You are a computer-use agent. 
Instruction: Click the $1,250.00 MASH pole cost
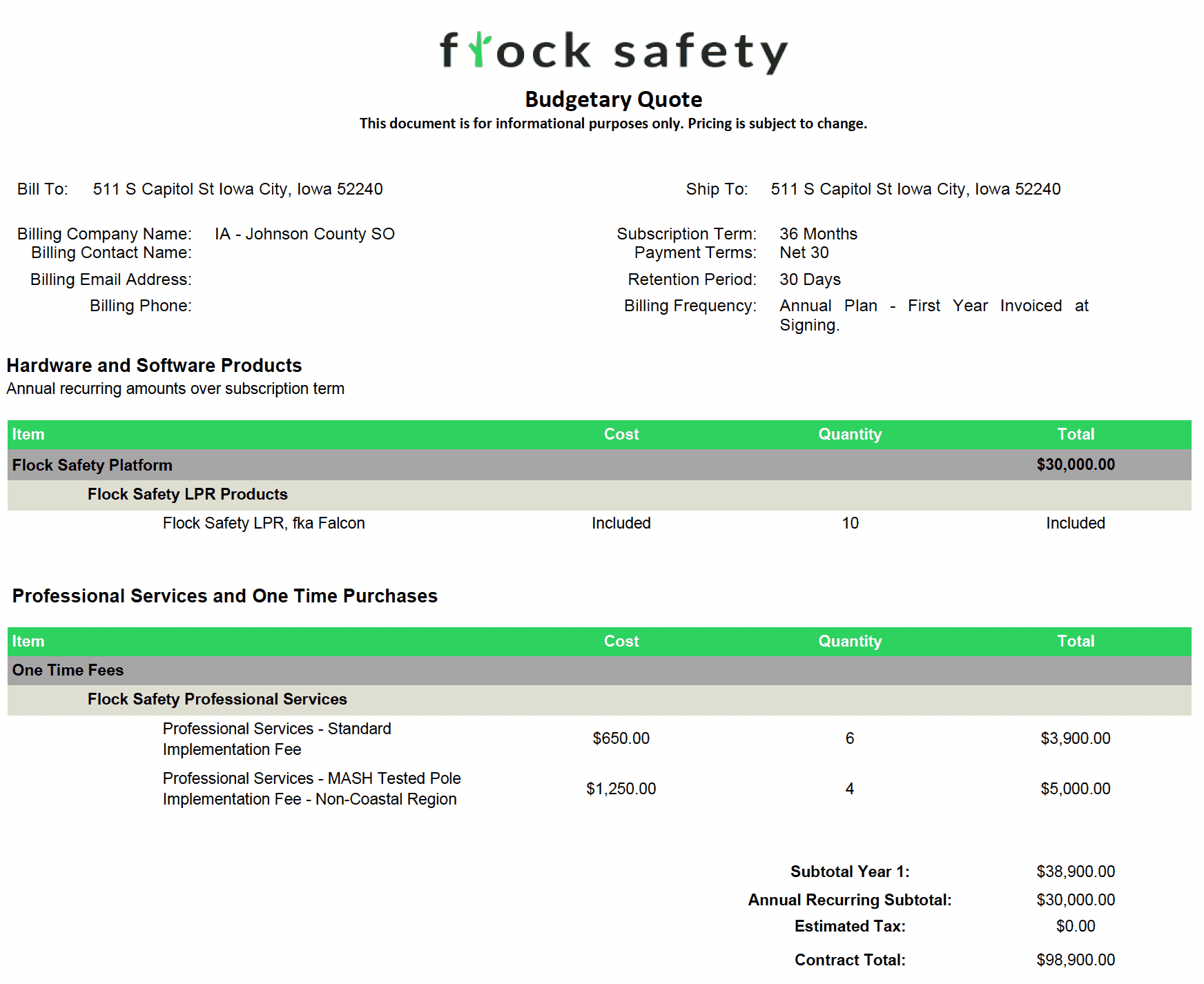tap(621, 789)
